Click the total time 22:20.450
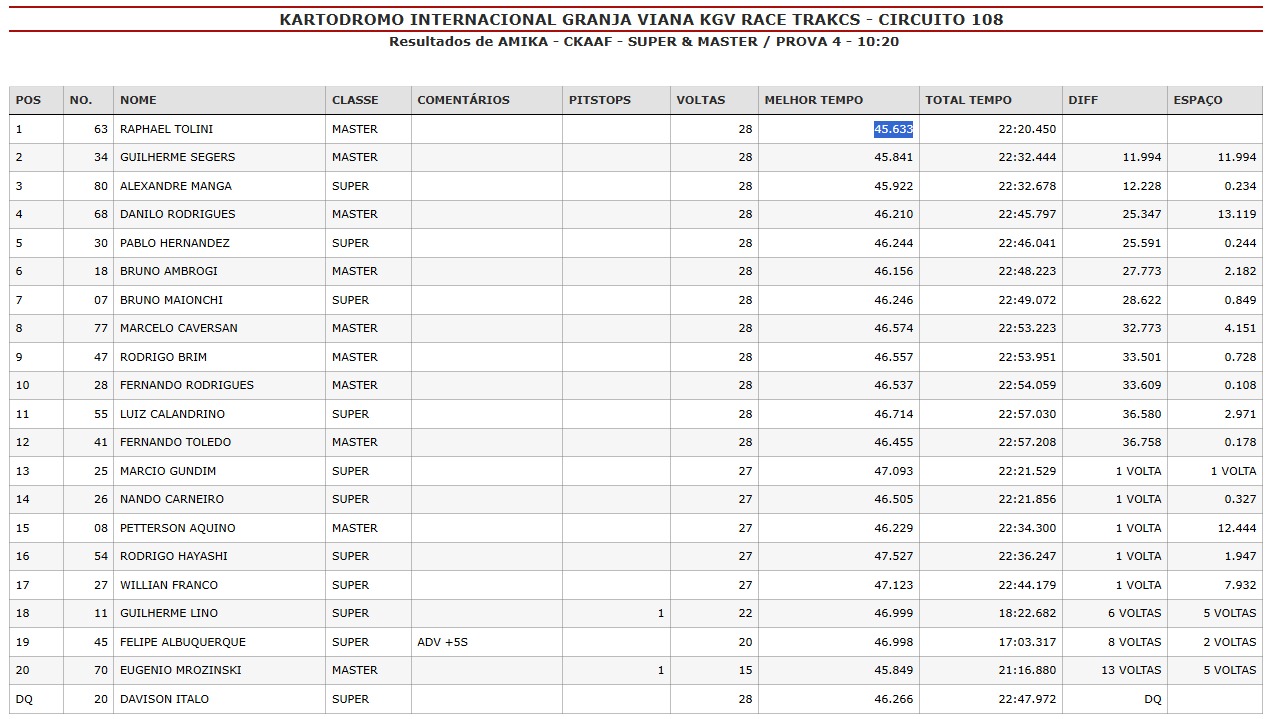 click(1027, 129)
